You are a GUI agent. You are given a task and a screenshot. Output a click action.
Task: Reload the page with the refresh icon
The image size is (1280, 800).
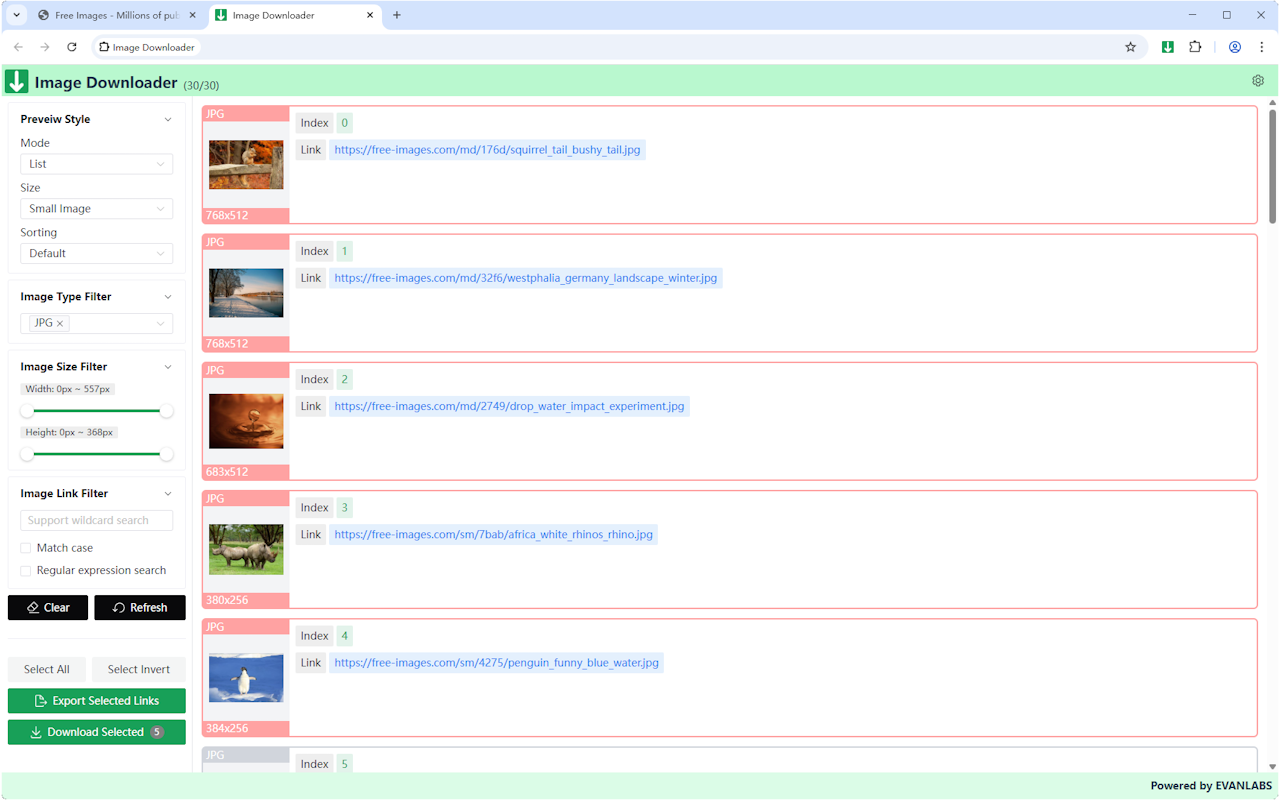coord(72,47)
